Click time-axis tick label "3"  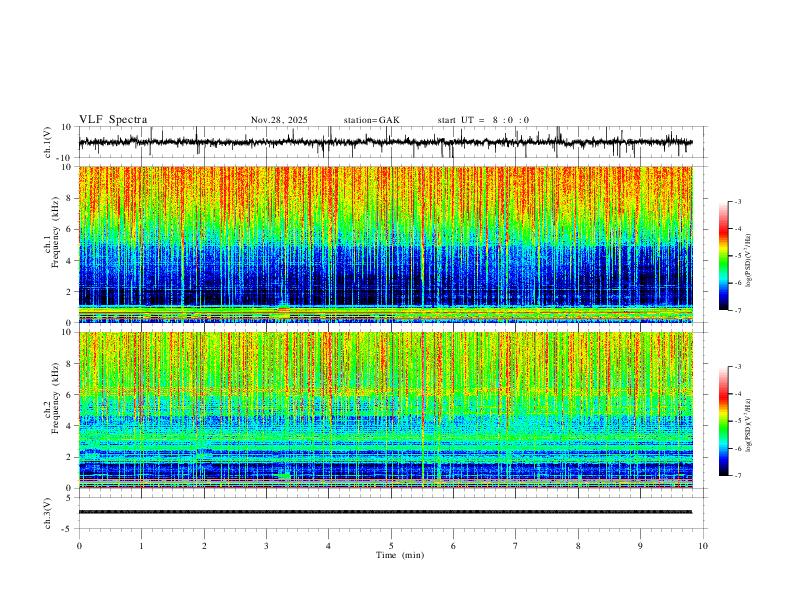tap(266, 546)
